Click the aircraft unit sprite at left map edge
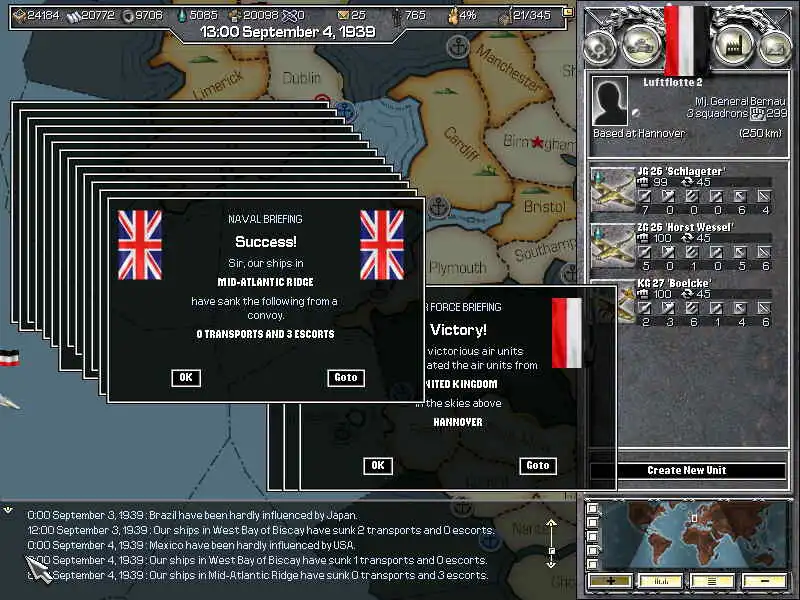The height and width of the screenshot is (600, 800). [x=9, y=402]
